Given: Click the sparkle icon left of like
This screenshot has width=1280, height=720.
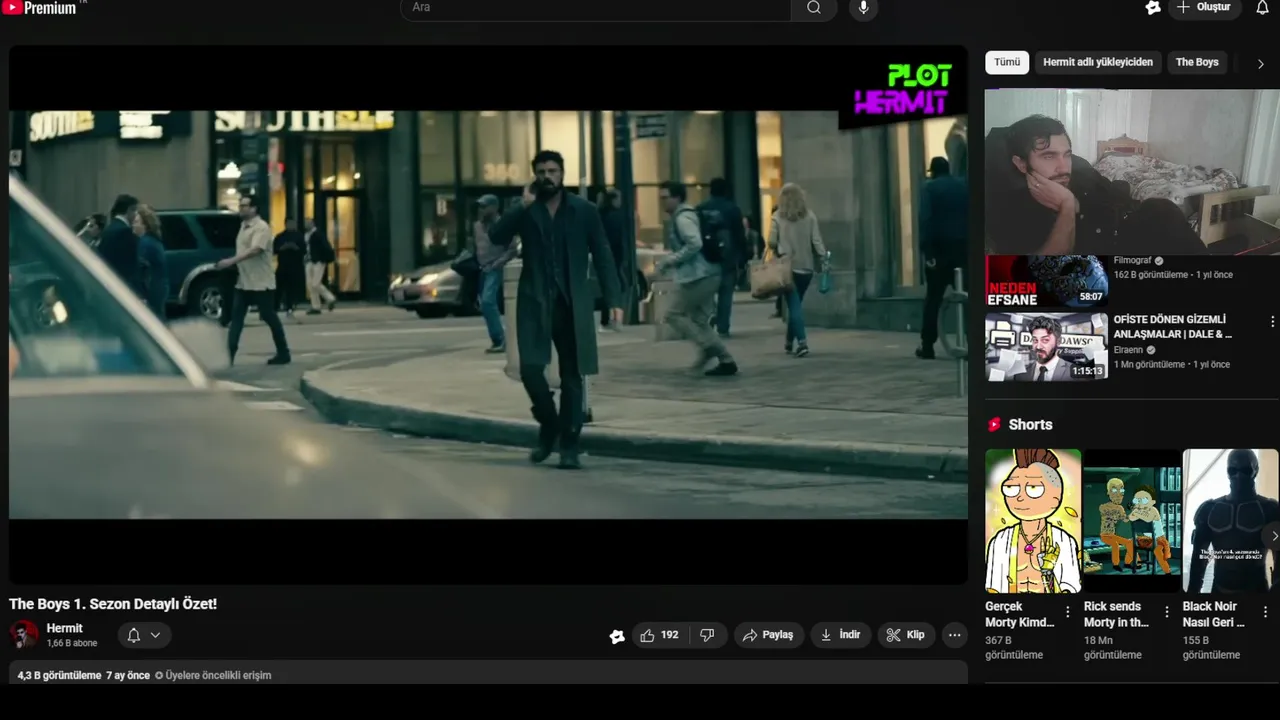Looking at the screenshot, I should click(617, 636).
